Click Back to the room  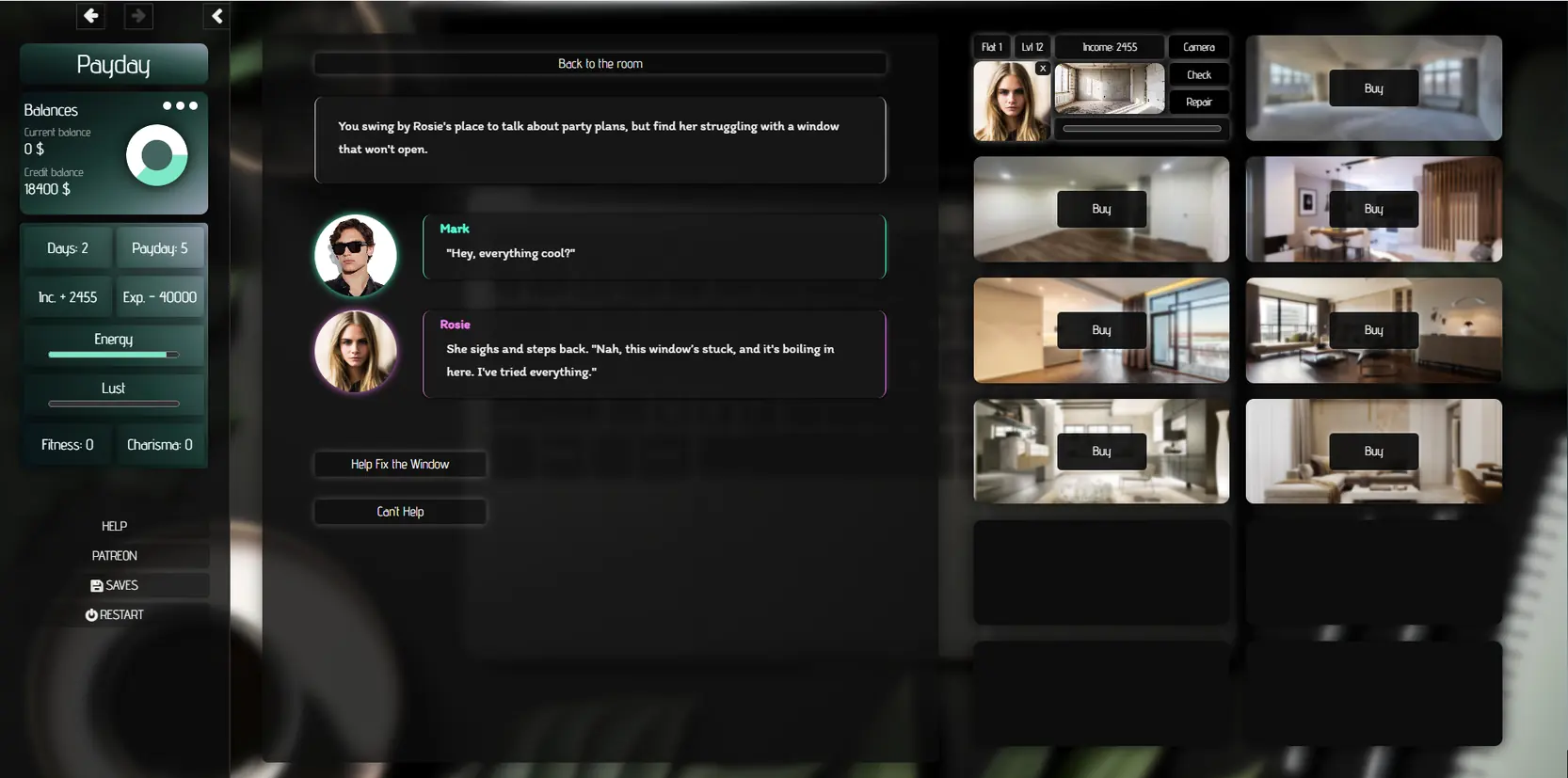(x=600, y=64)
